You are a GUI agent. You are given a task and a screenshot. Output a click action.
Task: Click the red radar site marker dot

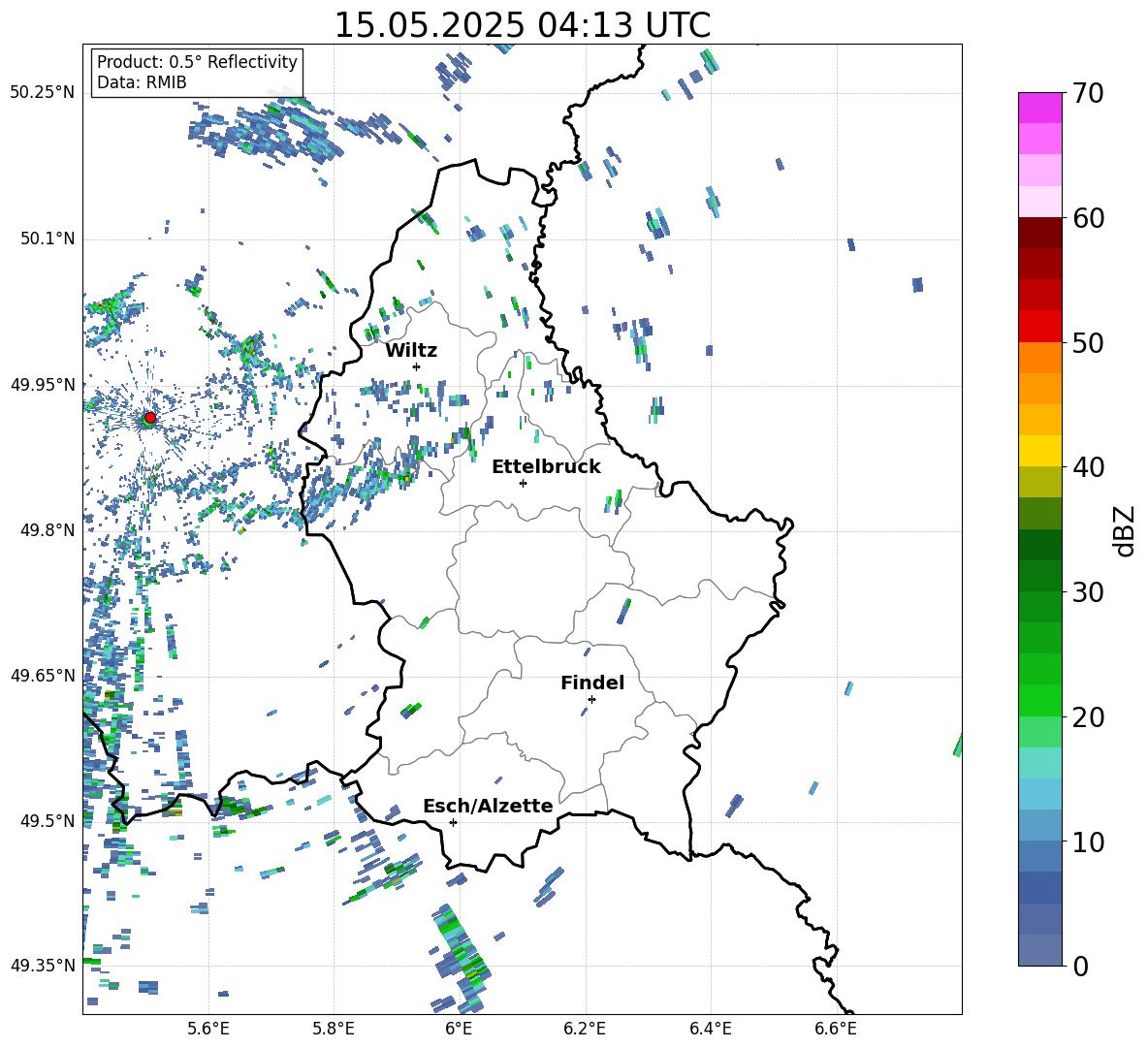(x=150, y=417)
